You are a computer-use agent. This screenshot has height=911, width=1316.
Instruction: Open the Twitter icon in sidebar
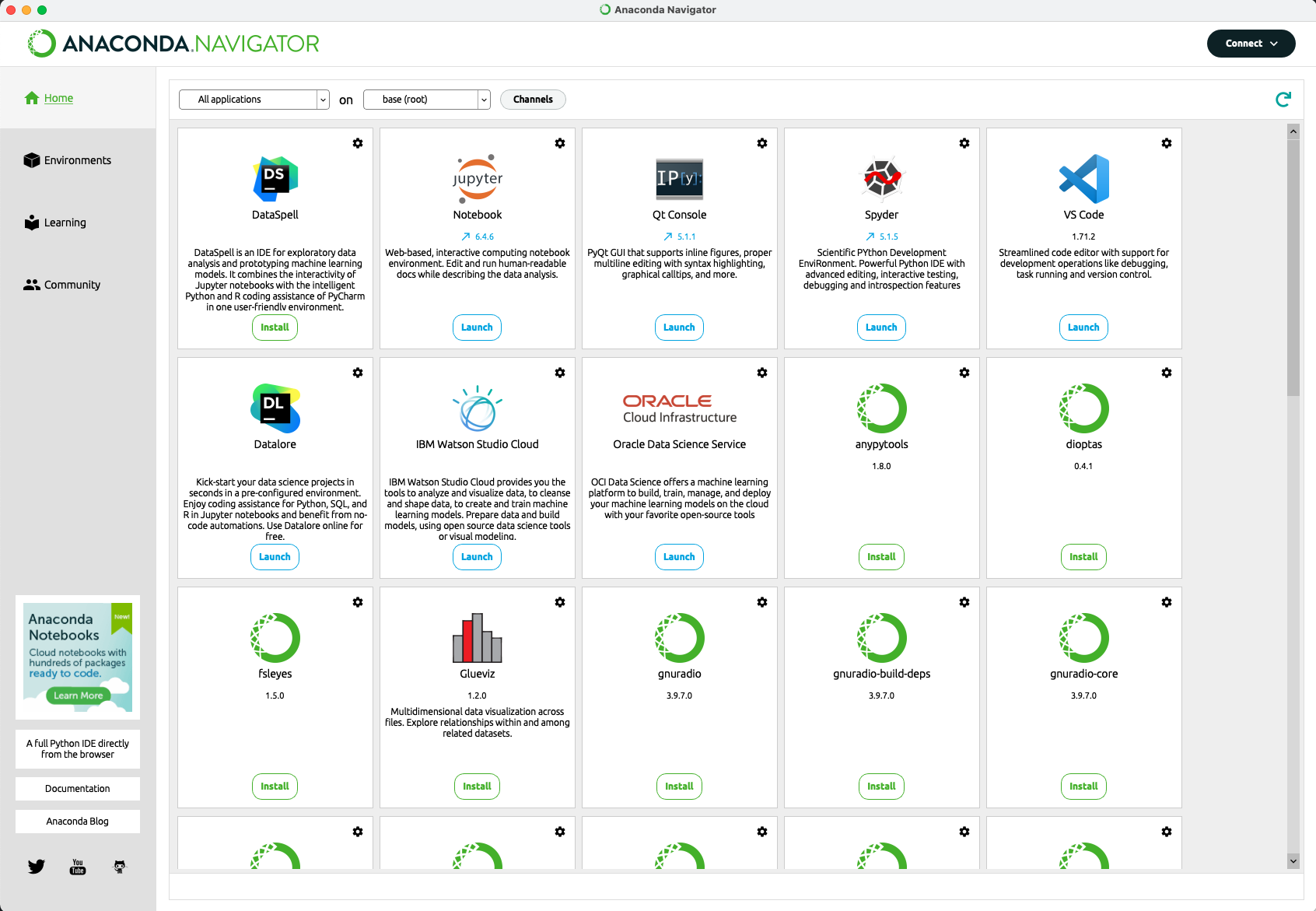(37, 867)
